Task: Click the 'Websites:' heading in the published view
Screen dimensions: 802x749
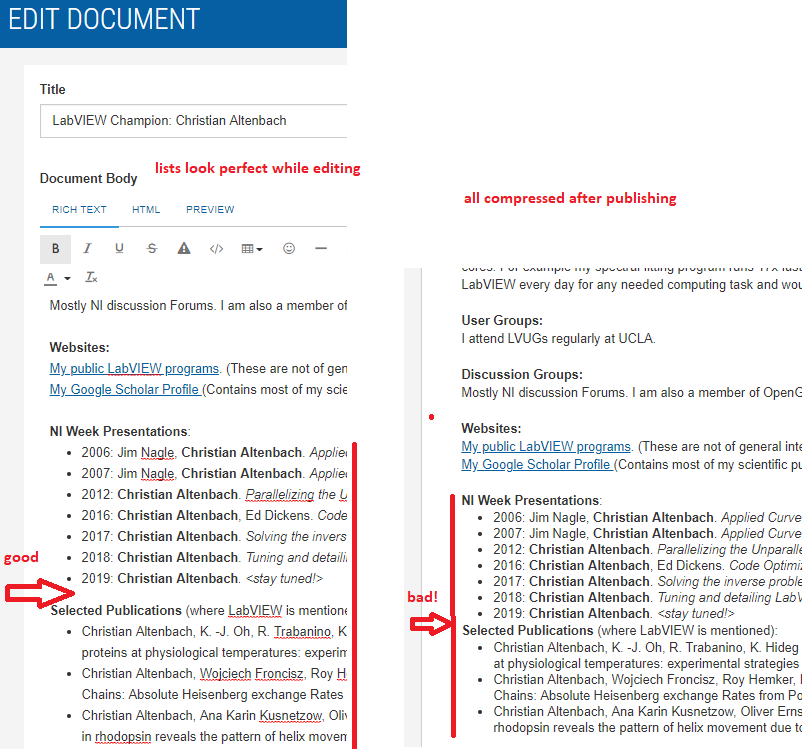Action: pos(491,428)
